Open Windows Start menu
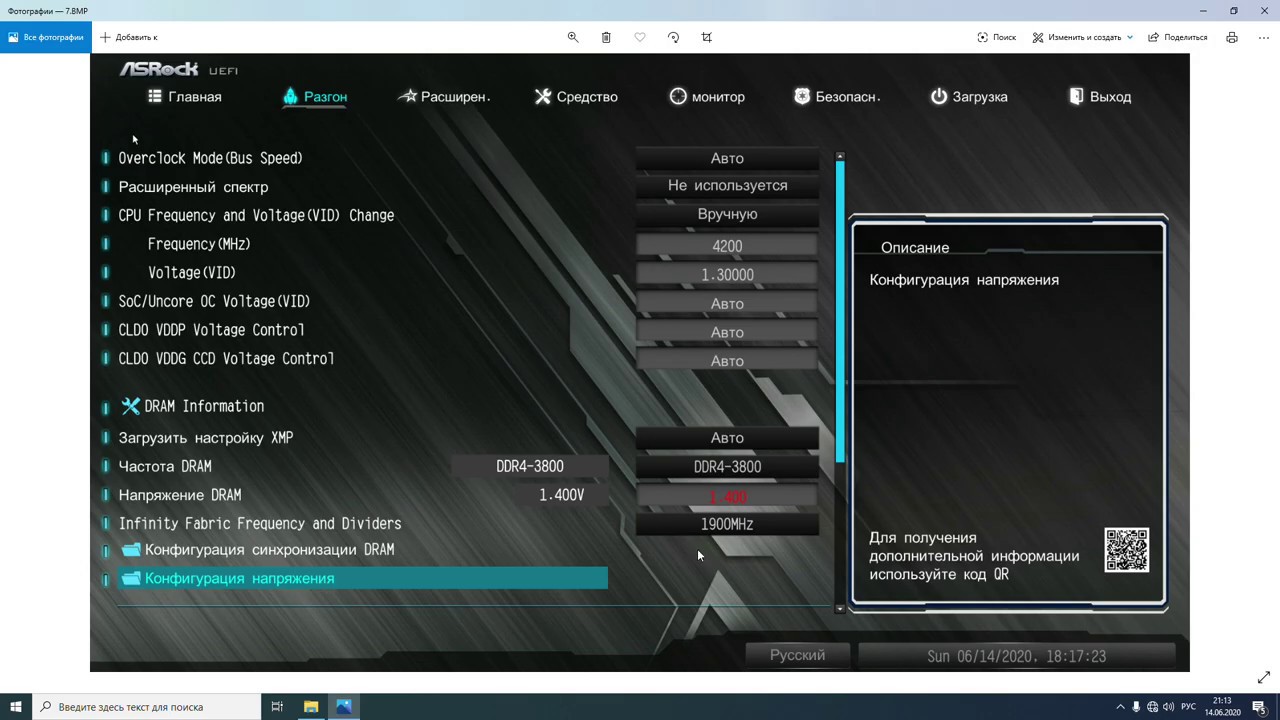1280x720 pixels. tap(16, 706)
